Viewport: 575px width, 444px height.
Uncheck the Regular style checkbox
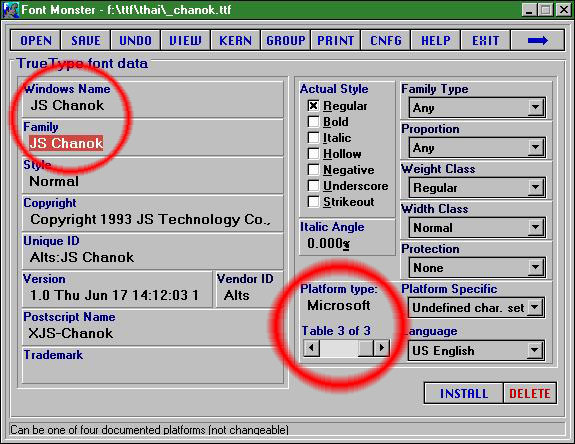click(313, 106)
